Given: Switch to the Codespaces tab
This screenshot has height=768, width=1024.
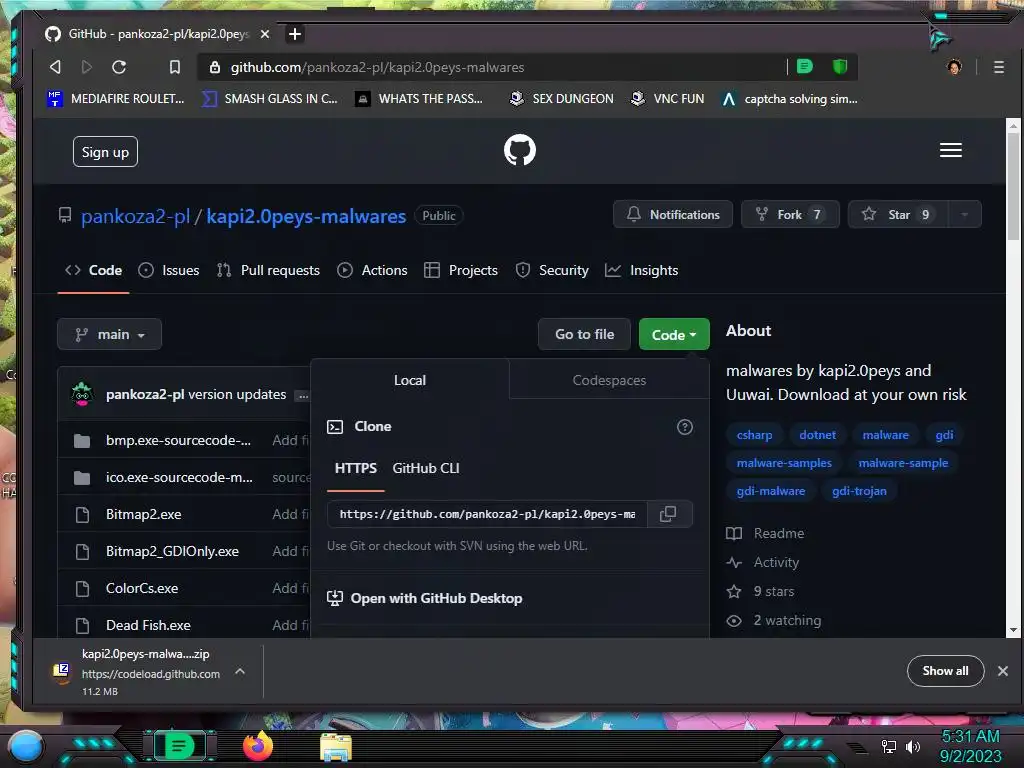Looking at the screenshot, I should click(x=609, y=380).
